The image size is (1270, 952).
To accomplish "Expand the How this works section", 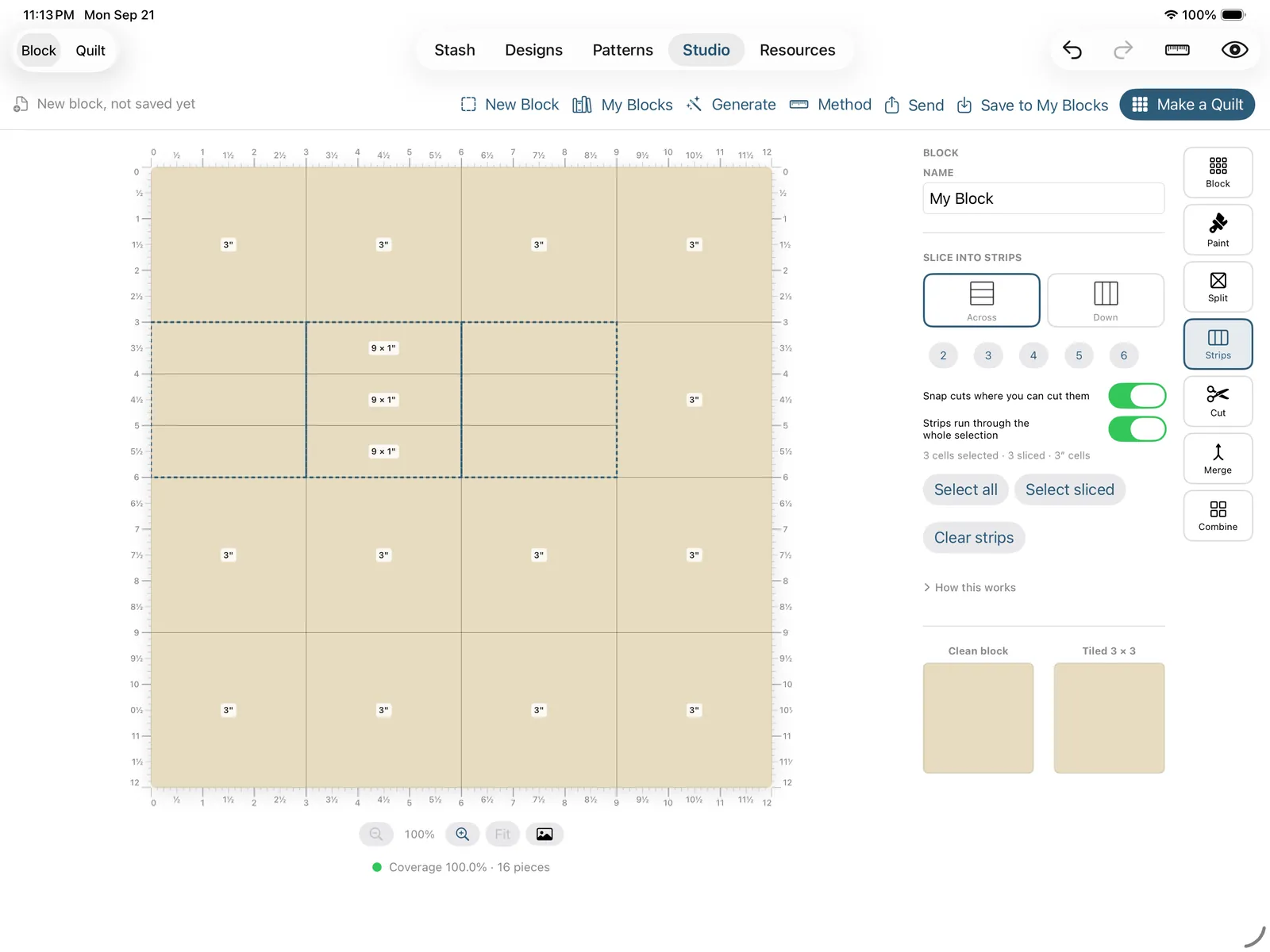I will pos(969,587).
